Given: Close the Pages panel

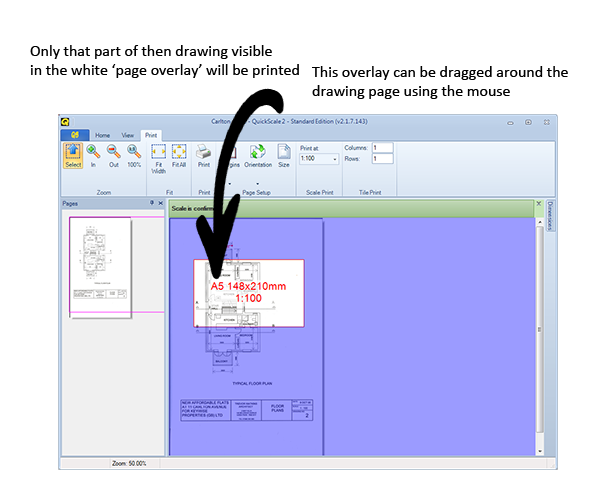Looking at the screenshot, I should [x=160, y=202].
